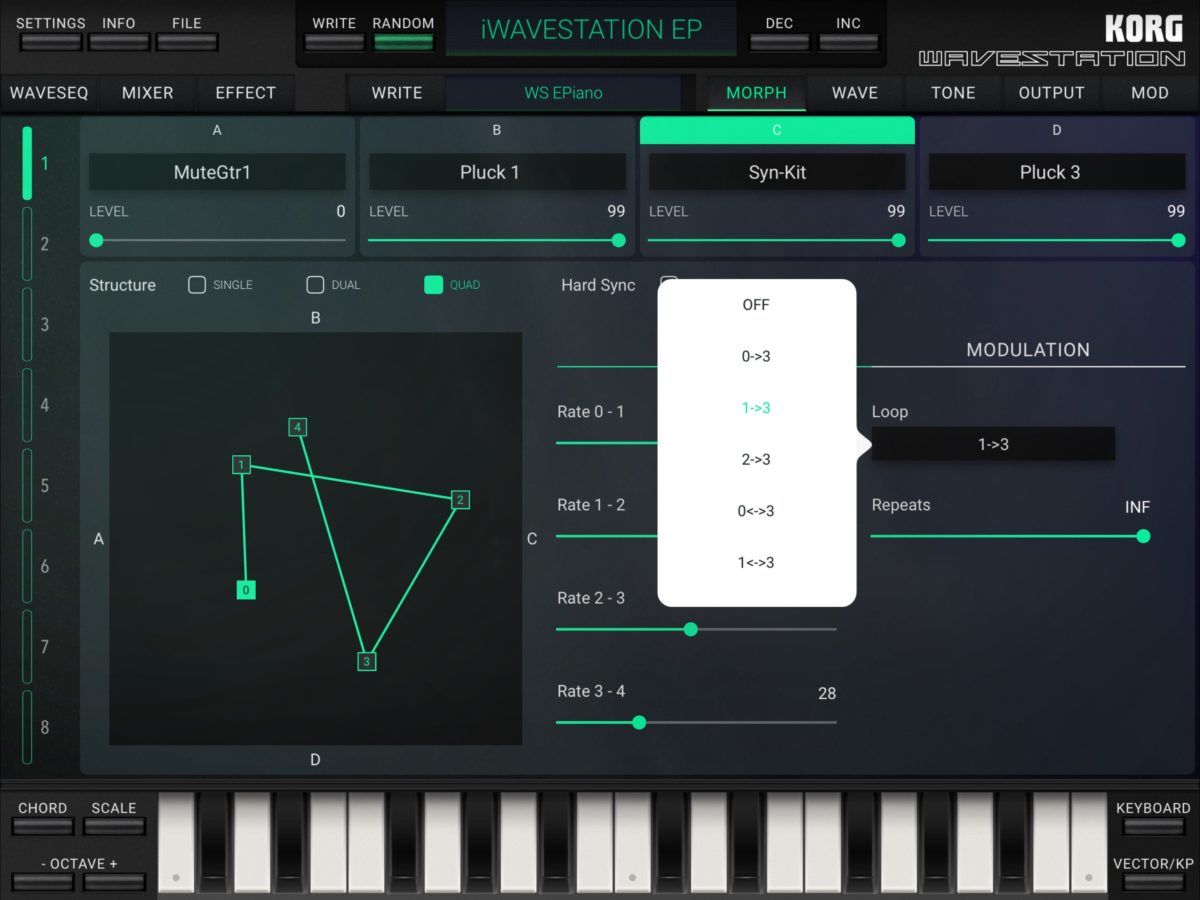
Task: Switch to the WAVE tab
Action: 855,93
